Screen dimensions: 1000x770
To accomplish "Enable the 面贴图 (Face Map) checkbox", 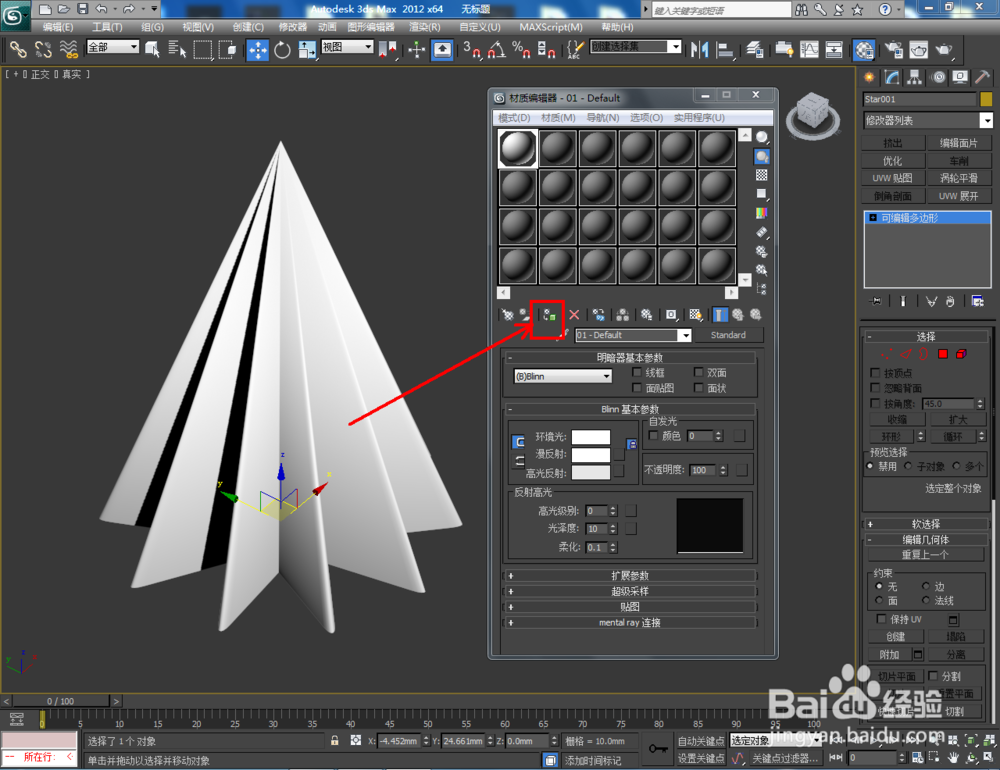I will click(636, 388).
